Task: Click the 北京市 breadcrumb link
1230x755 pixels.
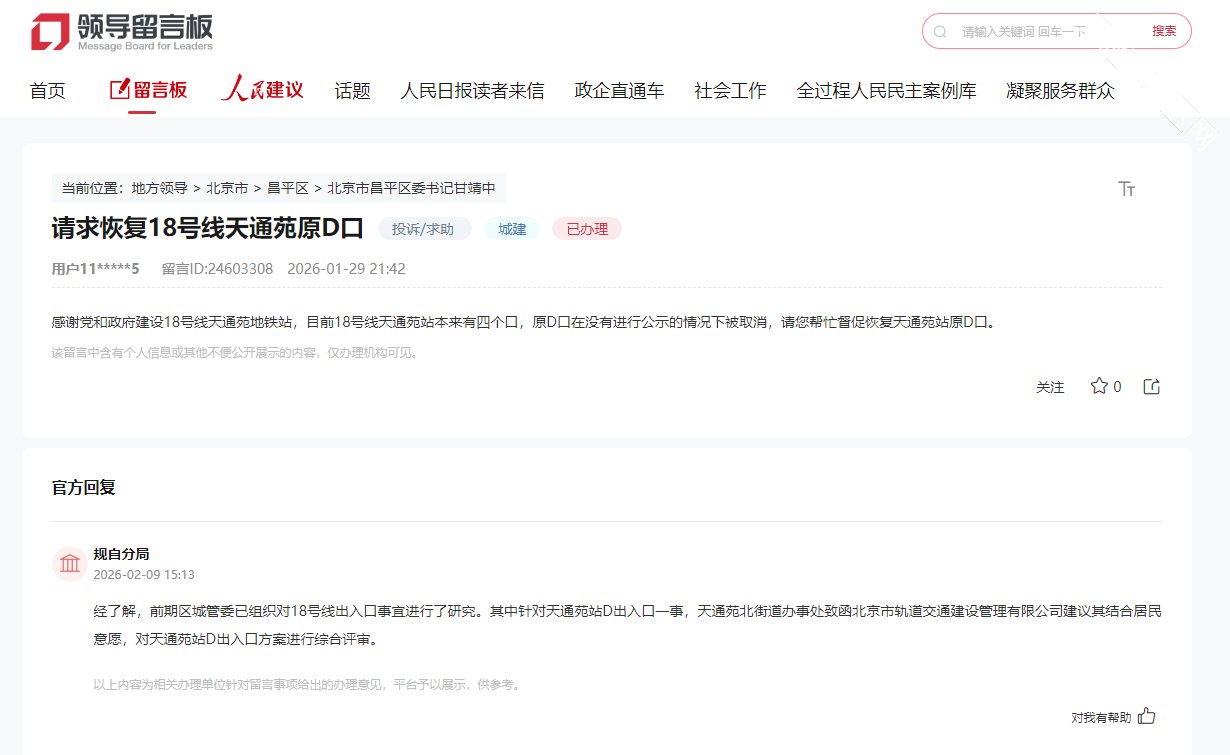Action: [227, 188]
